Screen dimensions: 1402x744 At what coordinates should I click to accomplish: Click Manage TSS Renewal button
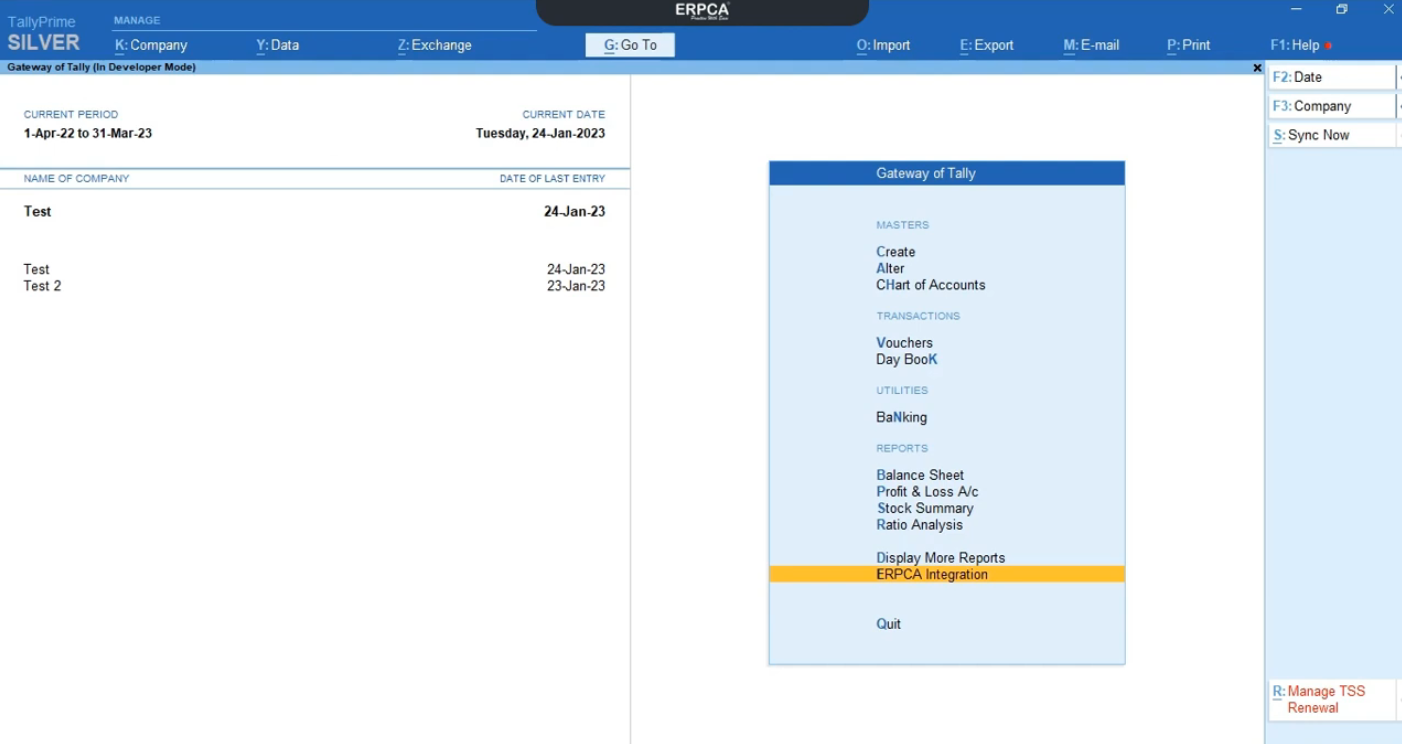(1332, 699)
